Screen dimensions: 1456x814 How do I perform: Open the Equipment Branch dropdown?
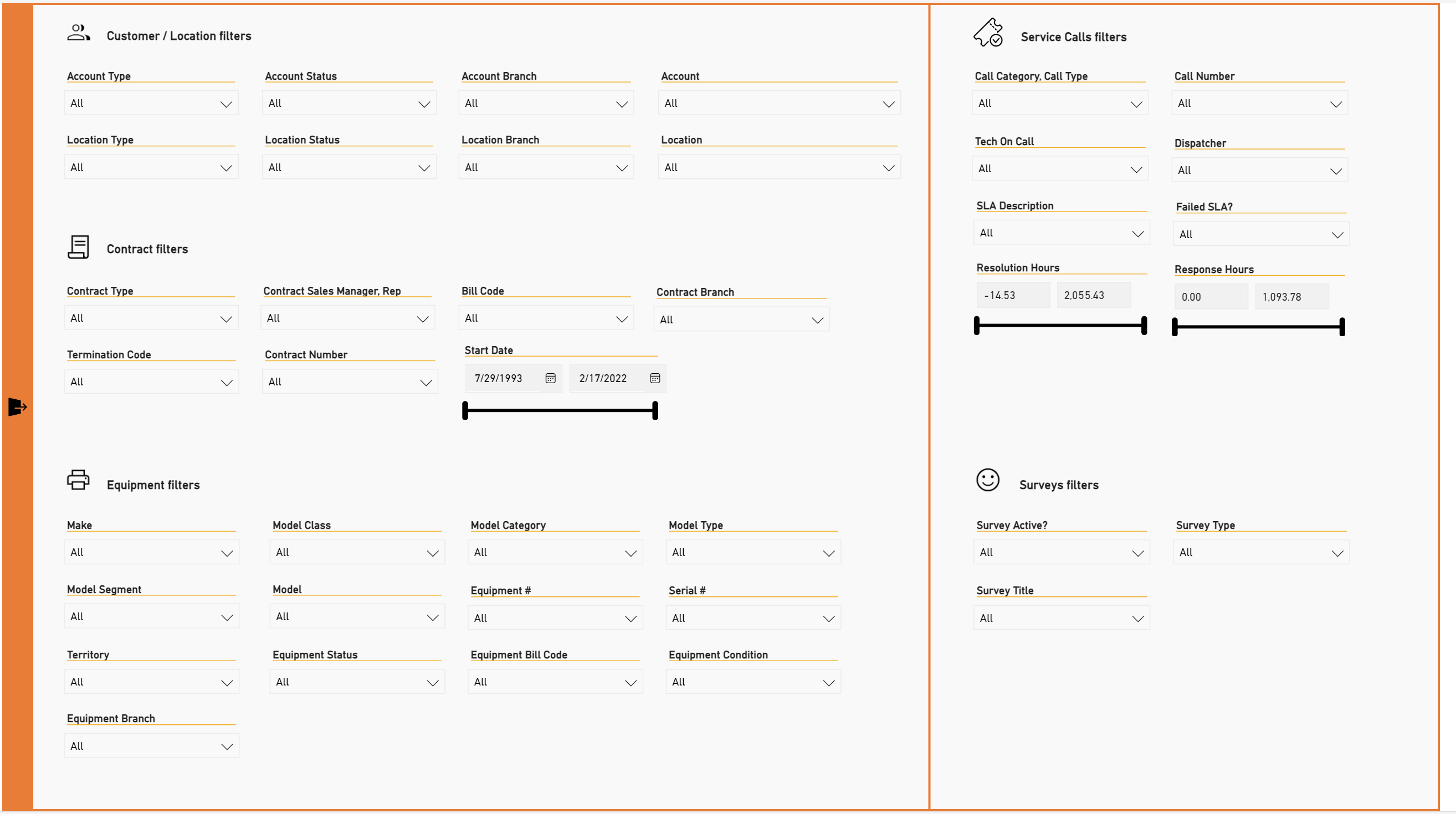click(151, 746)
